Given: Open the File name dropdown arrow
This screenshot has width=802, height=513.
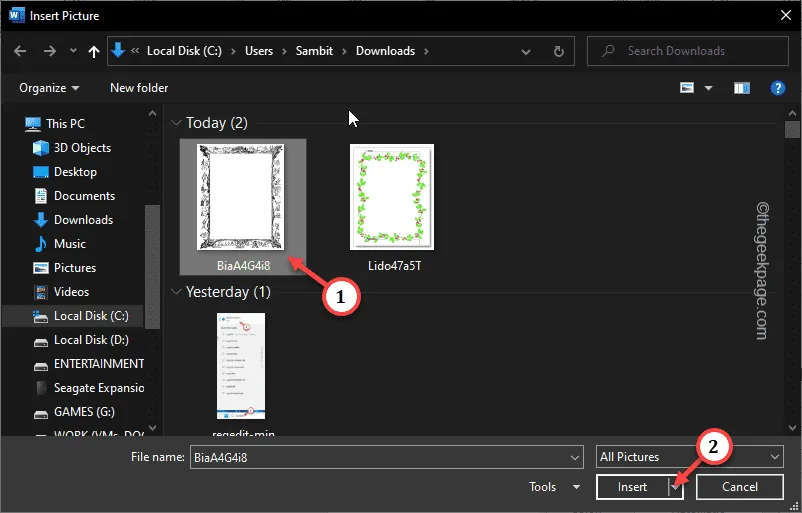Looking at the screenshot, I should (x=575, y=457).
